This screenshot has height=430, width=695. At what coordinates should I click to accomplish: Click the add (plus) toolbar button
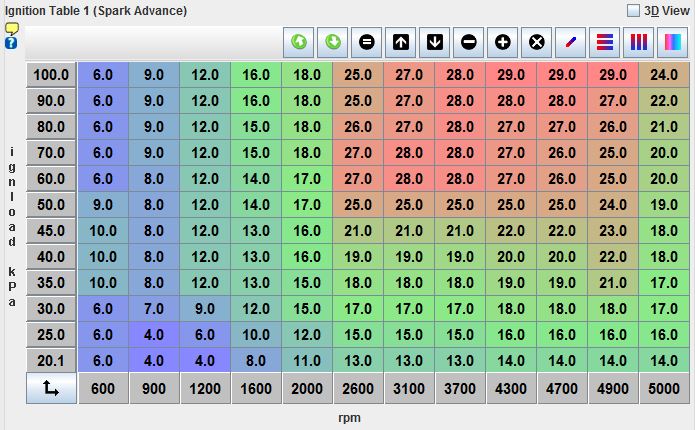[503, 42]
